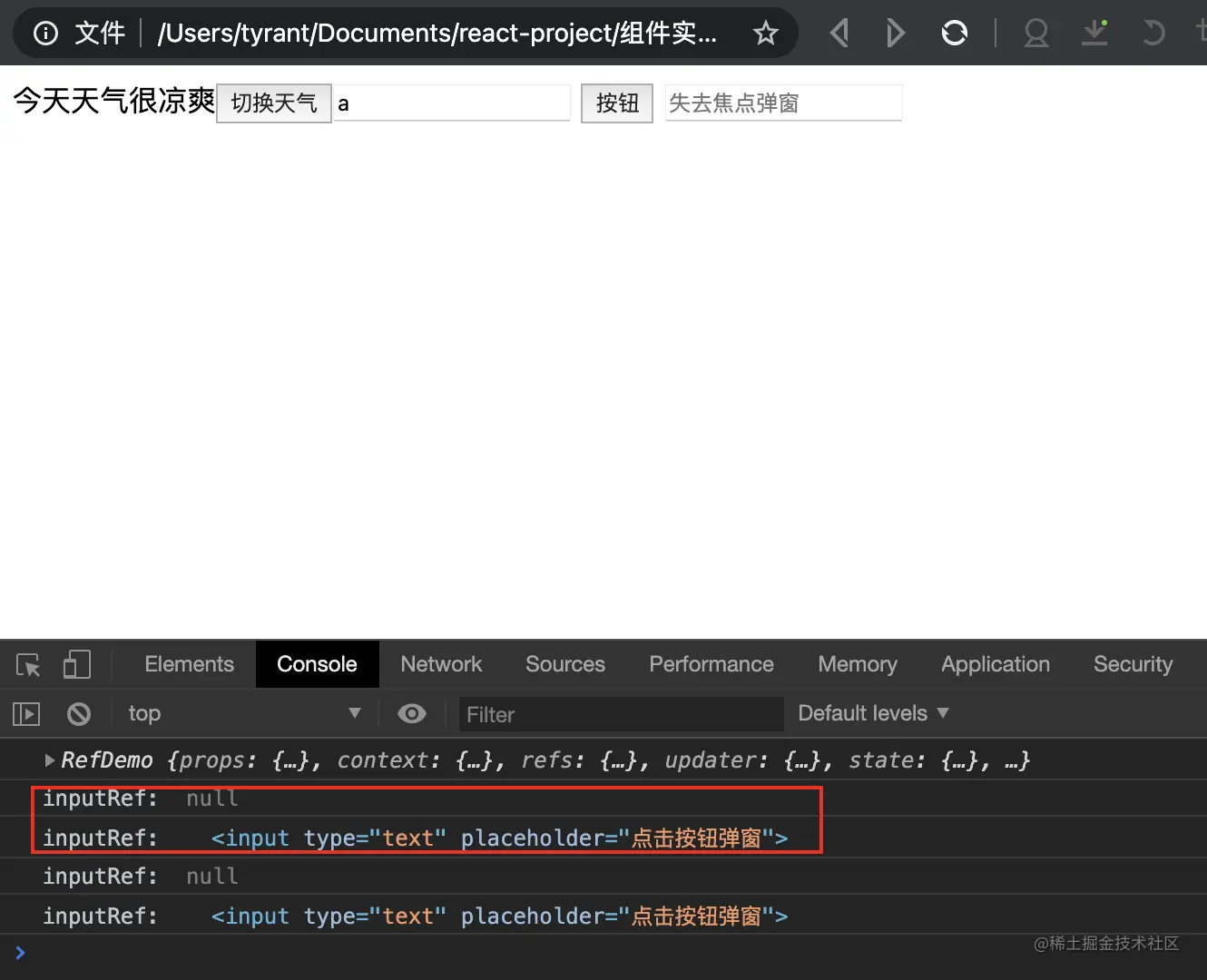The image size is (1207, 980).
Task: Open the Performance tab
Action: coord(711,664)
